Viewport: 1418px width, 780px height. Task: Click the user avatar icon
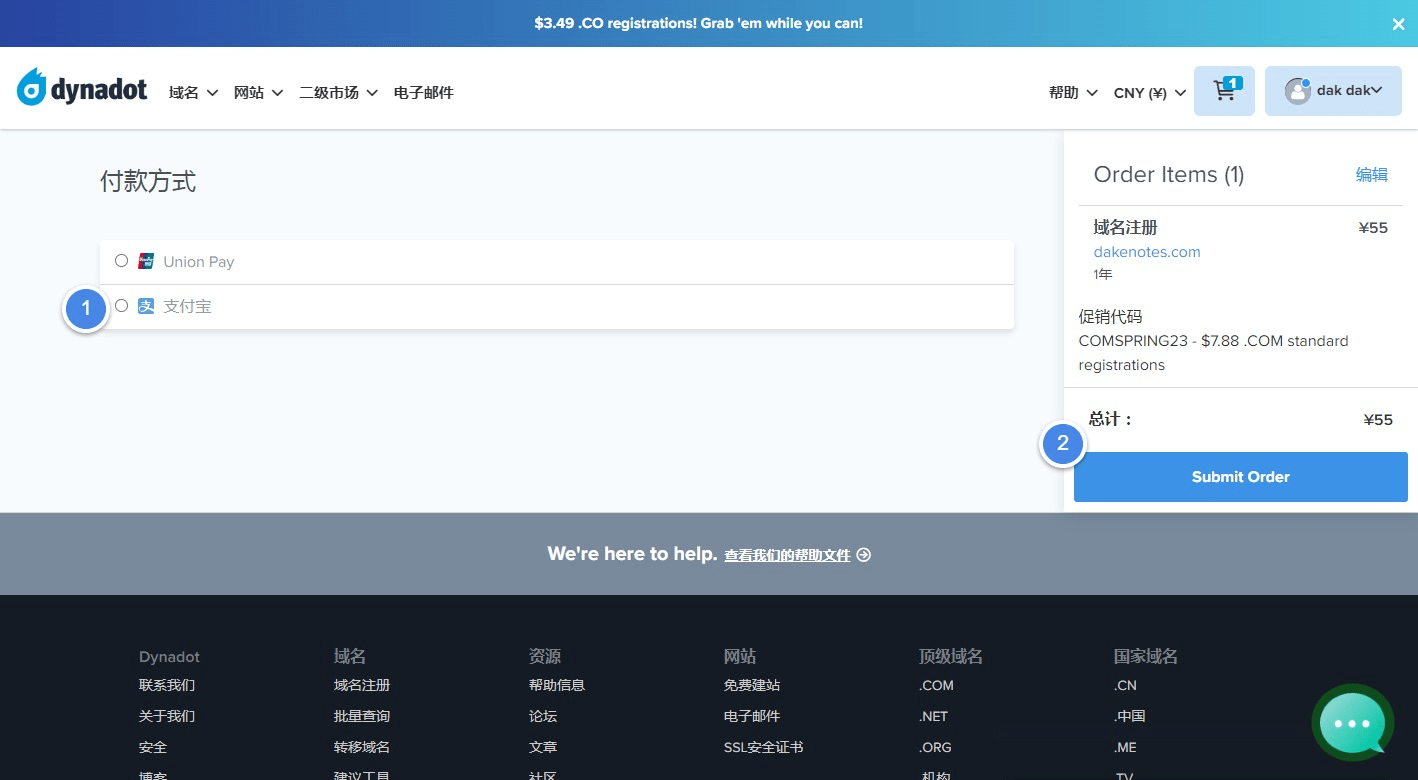pyautogui.click(x=1297, y=91)
